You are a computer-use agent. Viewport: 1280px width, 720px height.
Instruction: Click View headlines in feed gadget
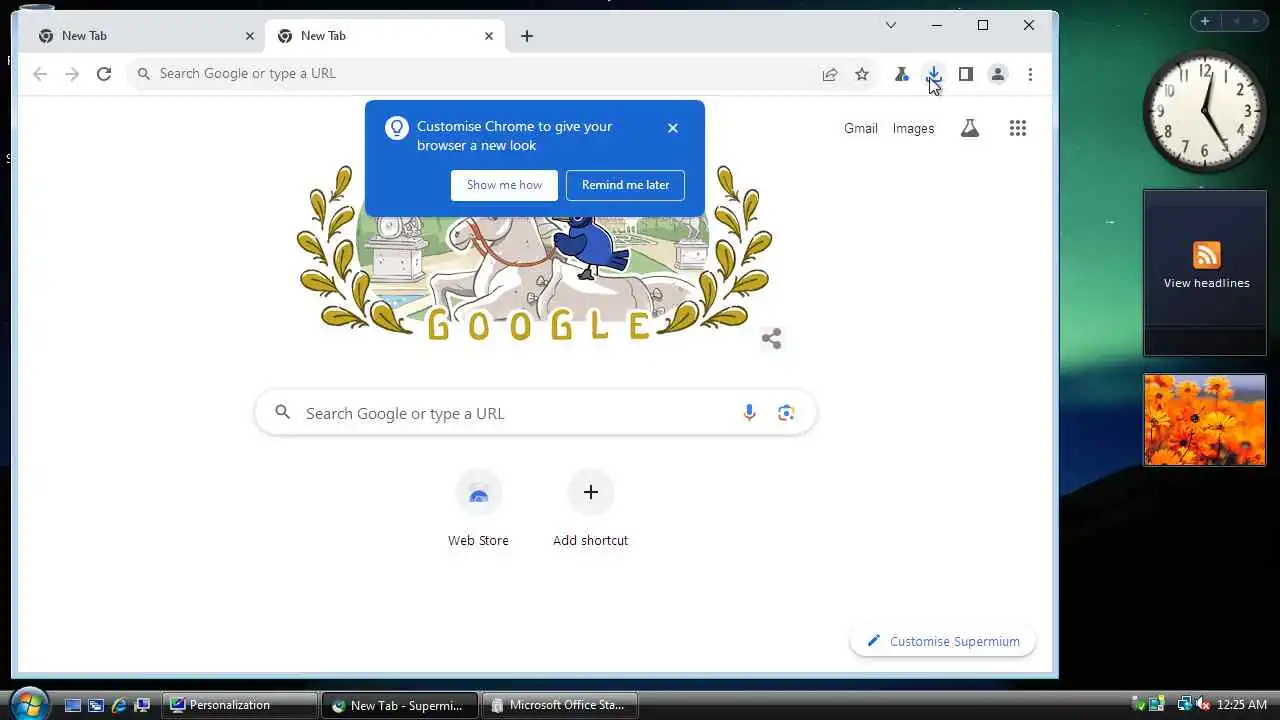click(x=1206, y=283)
